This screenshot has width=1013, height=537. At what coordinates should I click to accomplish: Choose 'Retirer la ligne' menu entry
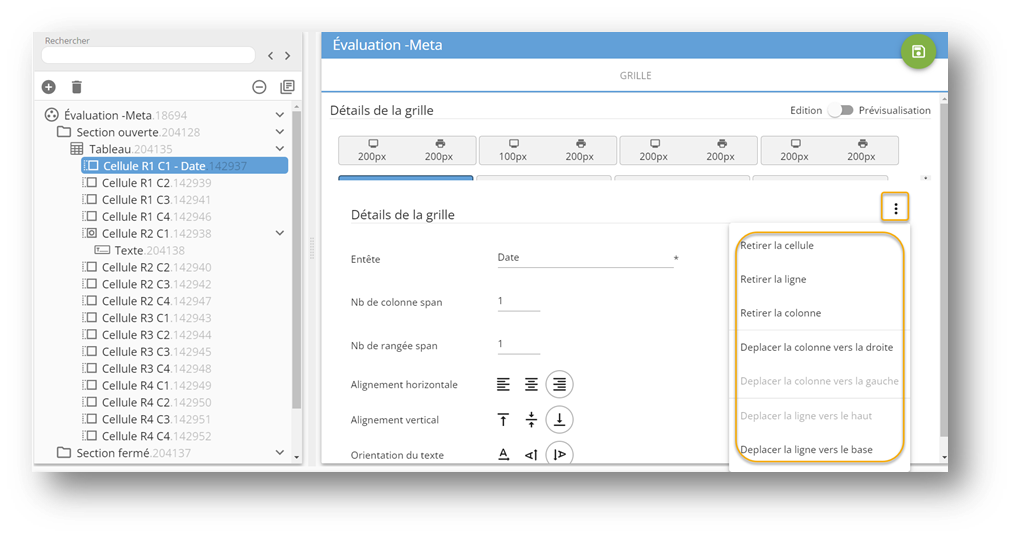773,280
